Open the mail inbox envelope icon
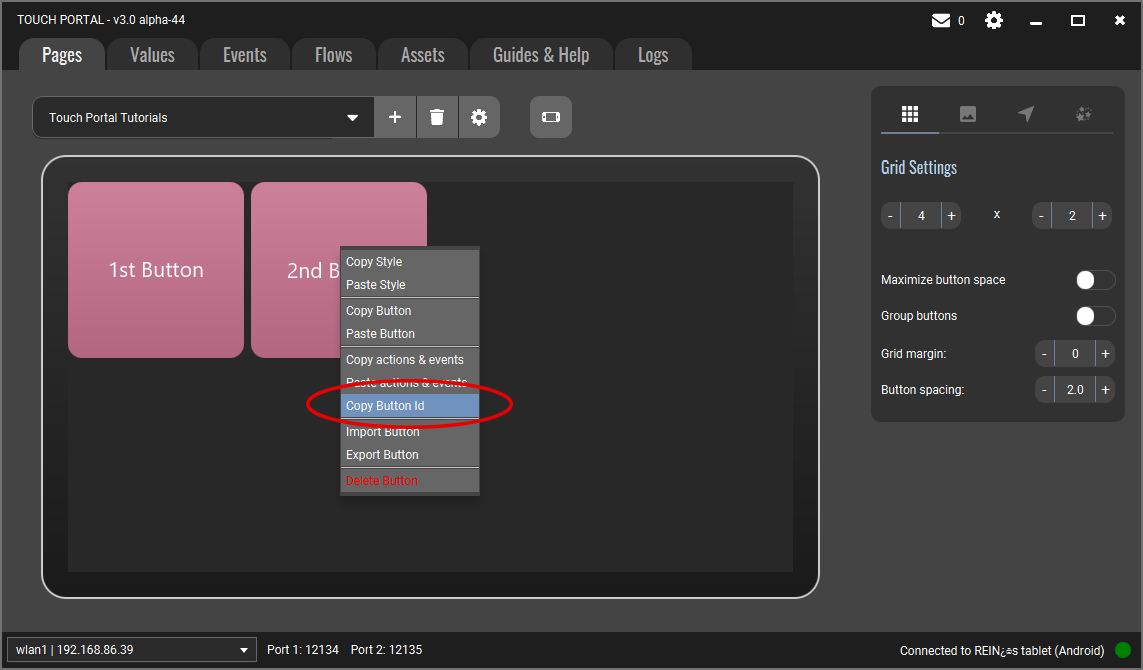This screenshot has height=670, width=1143. 941,20
